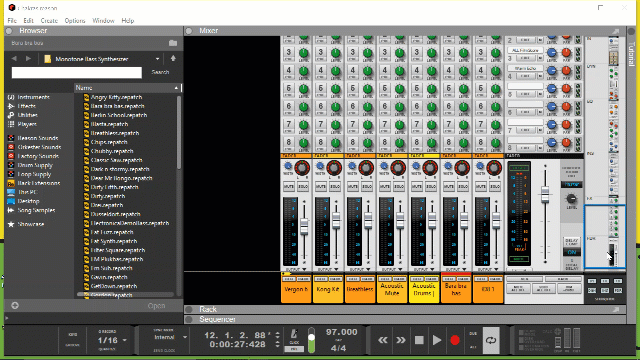Open Song Samples in Browser sidebar
The width and height of the screenshot is (640, 360).
[36, 210]
